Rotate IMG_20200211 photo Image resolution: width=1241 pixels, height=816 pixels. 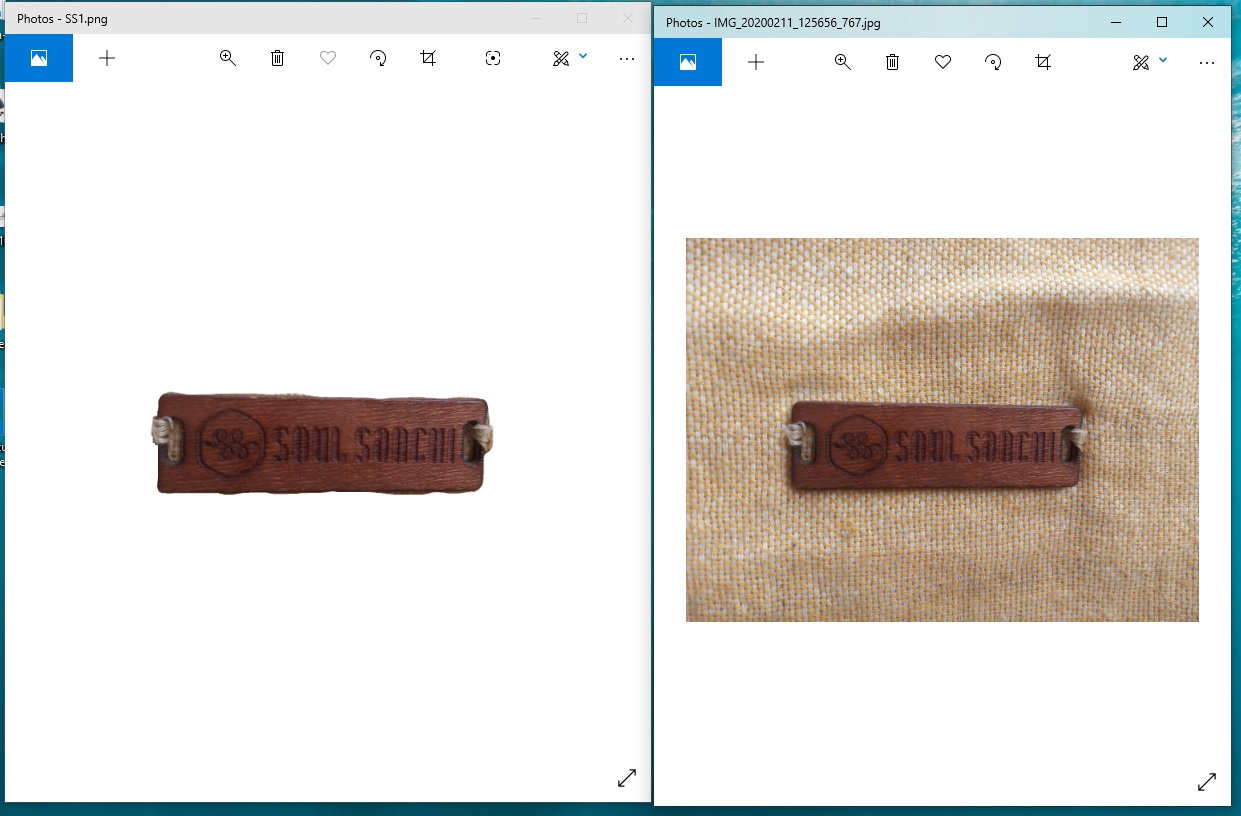pos(993,62)
